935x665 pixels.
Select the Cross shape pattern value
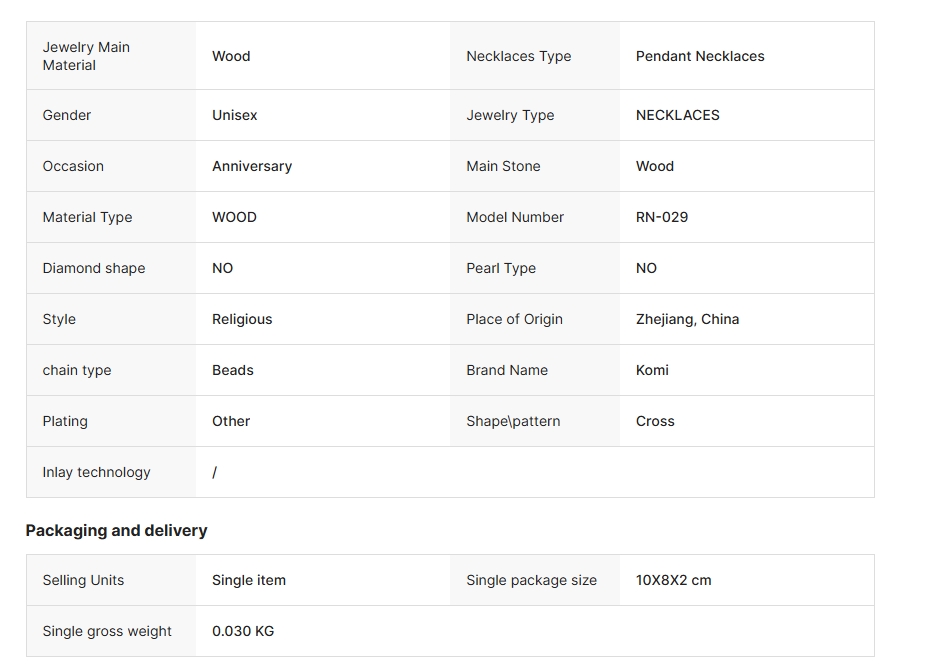[x=655, y=421]
